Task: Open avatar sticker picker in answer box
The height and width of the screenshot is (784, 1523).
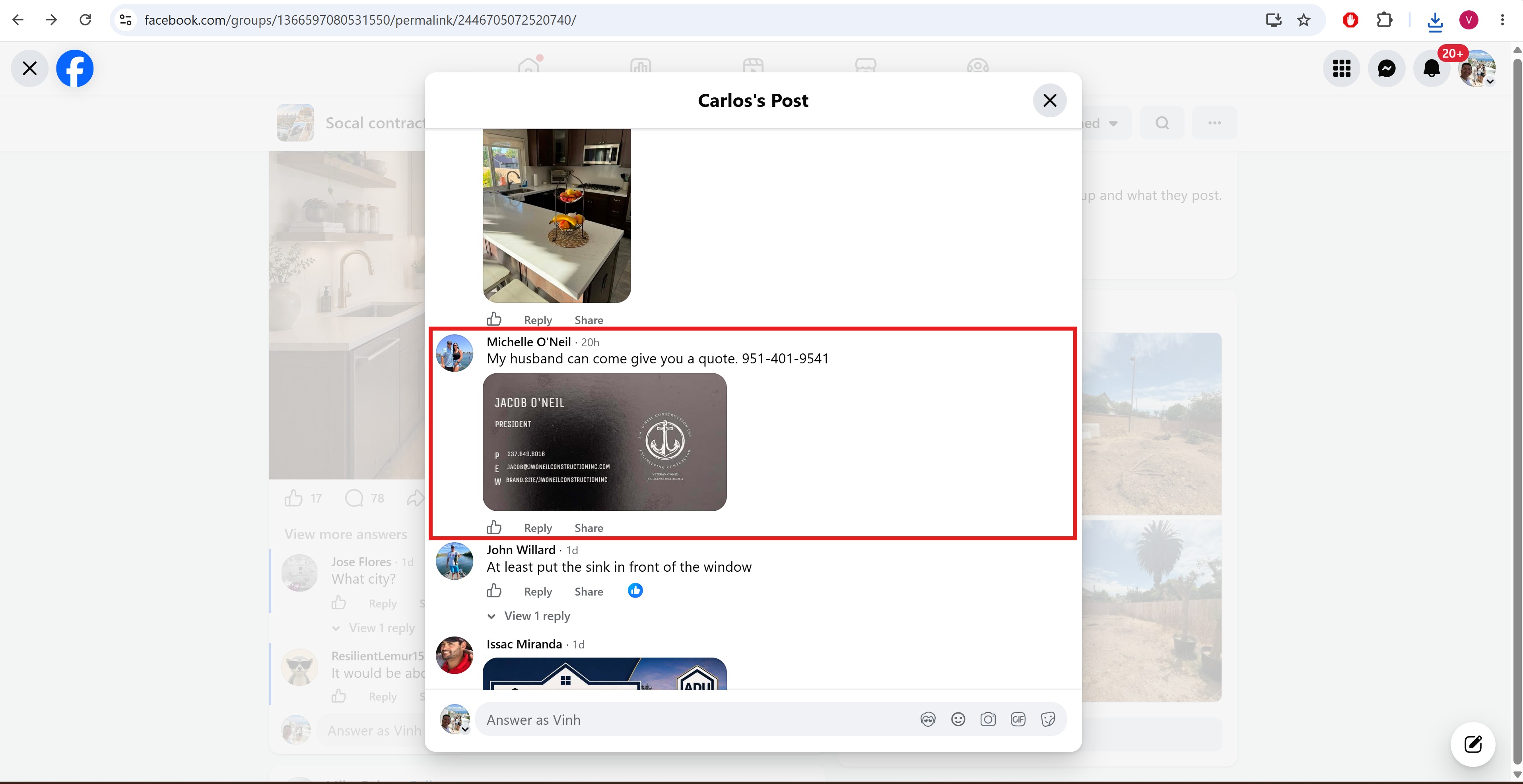Action: pyautogui.click(x=928, y=720)
